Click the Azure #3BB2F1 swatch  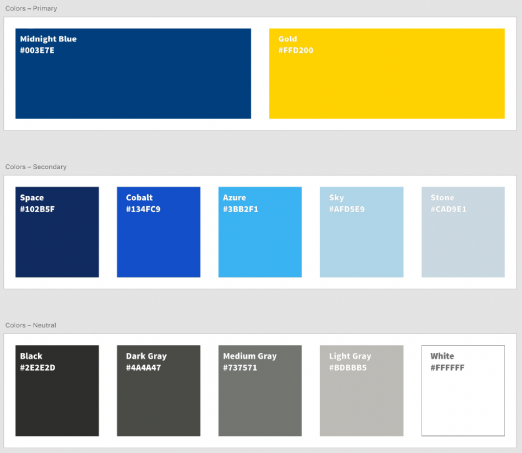tap(260, 232)
